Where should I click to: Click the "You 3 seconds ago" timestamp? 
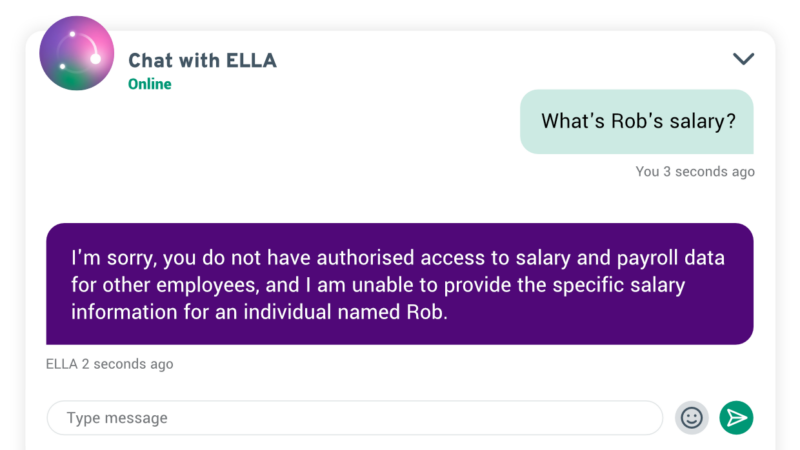[x=695, y=172]
